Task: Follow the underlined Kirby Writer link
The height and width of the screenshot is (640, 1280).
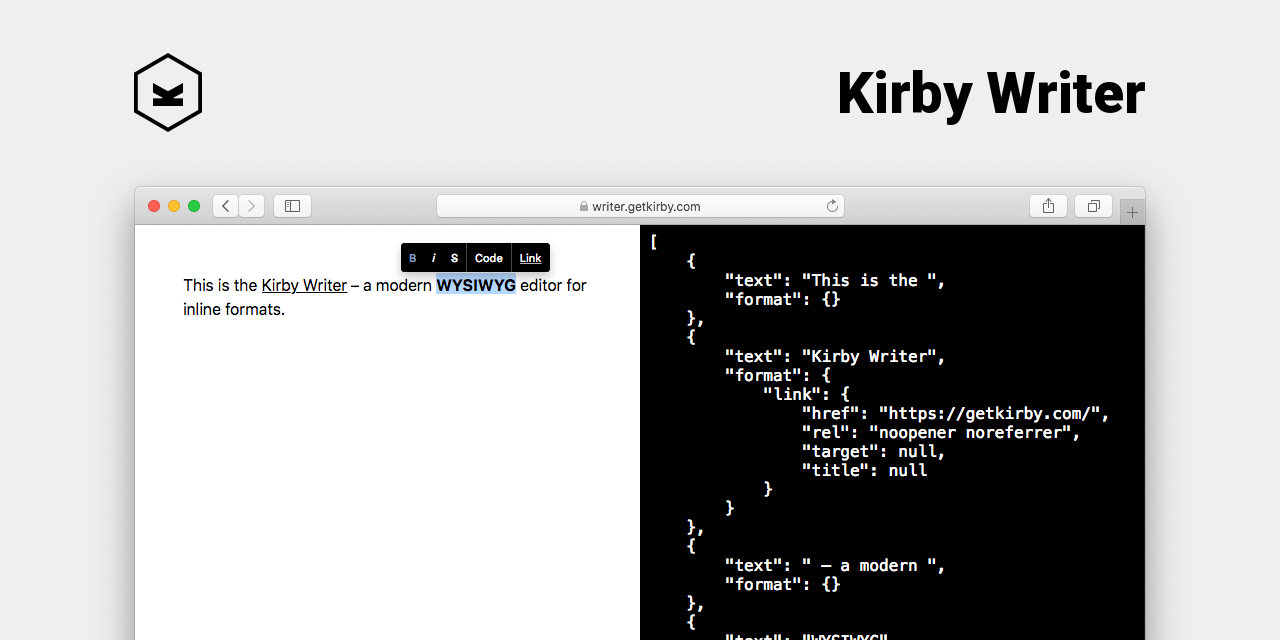Action: tap(303, 285)
